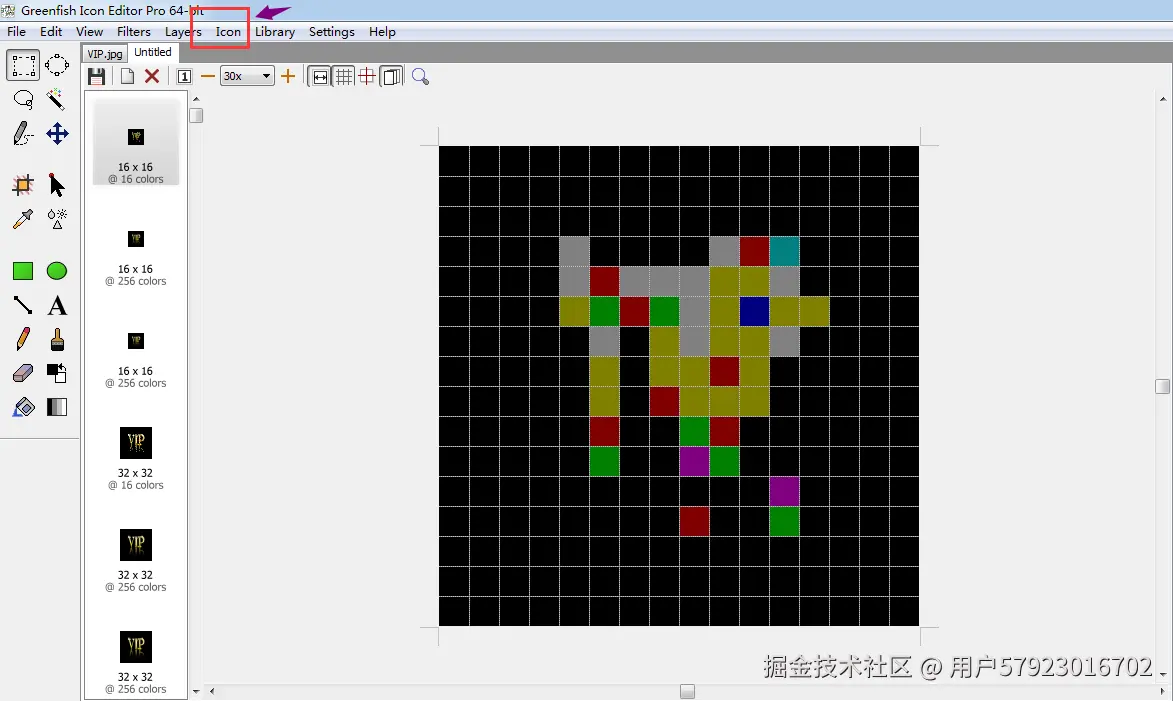Select the line drawing tool
The height and width of the screenshot is (701, 1173).
click(23, 305)
